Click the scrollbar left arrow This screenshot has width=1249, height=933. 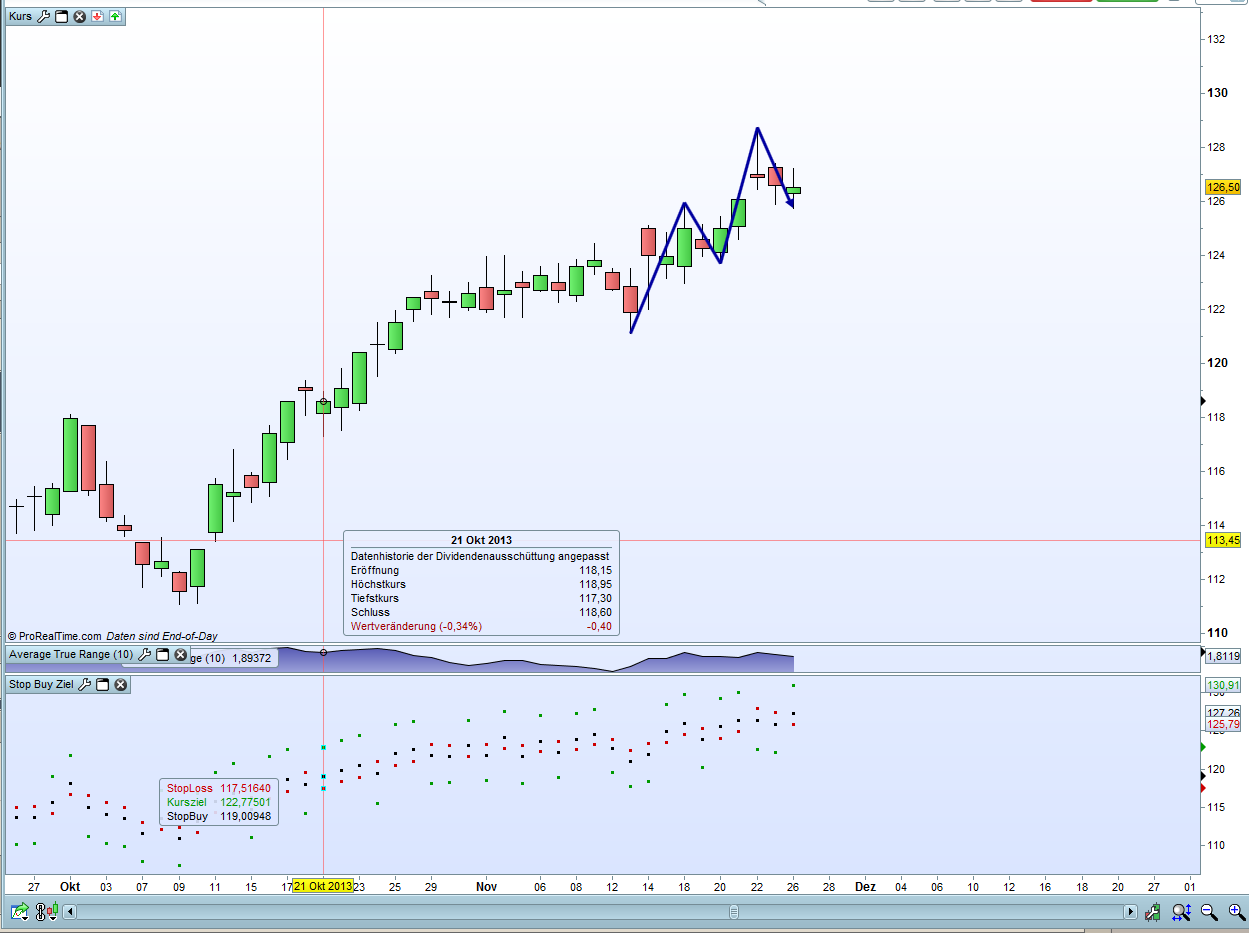tap(70, 912)
